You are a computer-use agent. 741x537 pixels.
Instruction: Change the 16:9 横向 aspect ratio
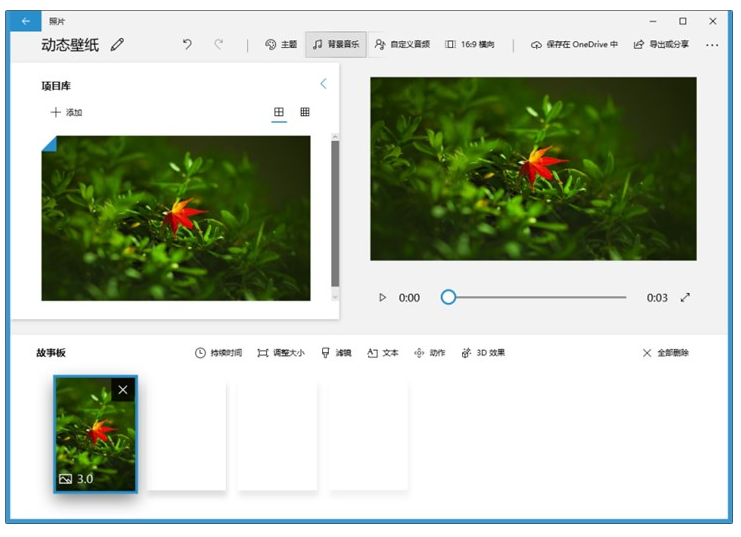469,44
